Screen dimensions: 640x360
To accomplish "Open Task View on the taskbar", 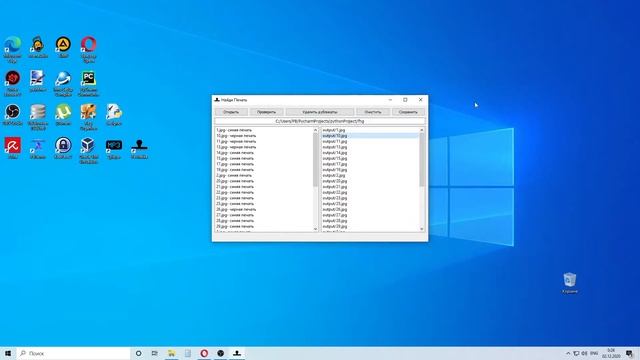I will [155, 353].
